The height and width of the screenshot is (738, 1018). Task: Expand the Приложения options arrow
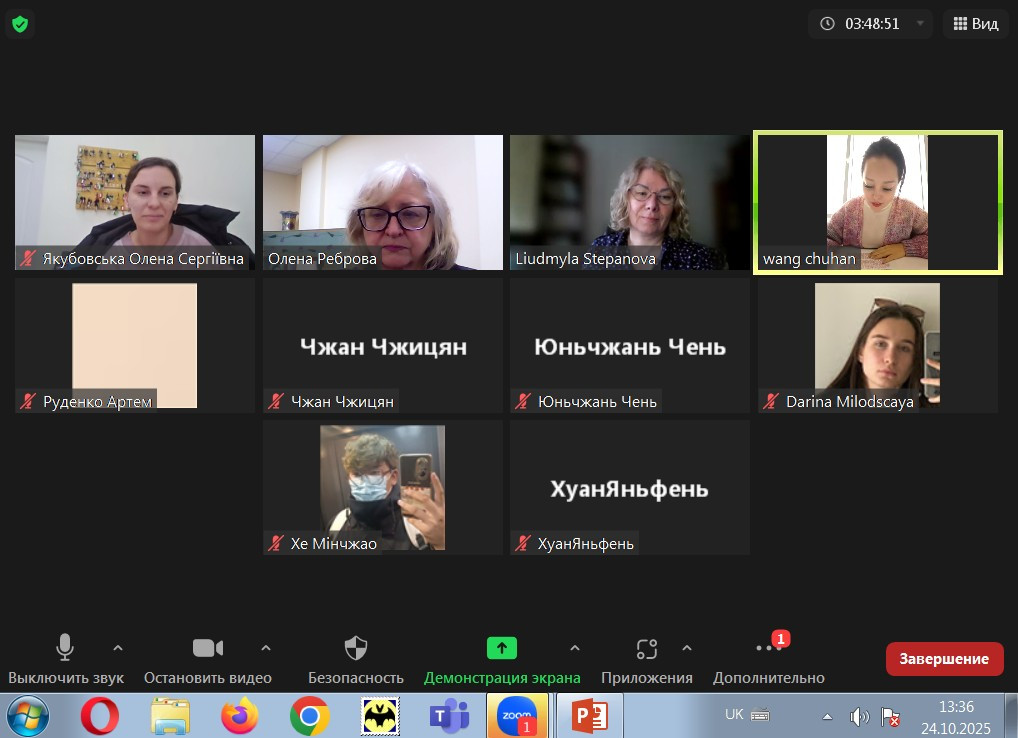(687, 648)
